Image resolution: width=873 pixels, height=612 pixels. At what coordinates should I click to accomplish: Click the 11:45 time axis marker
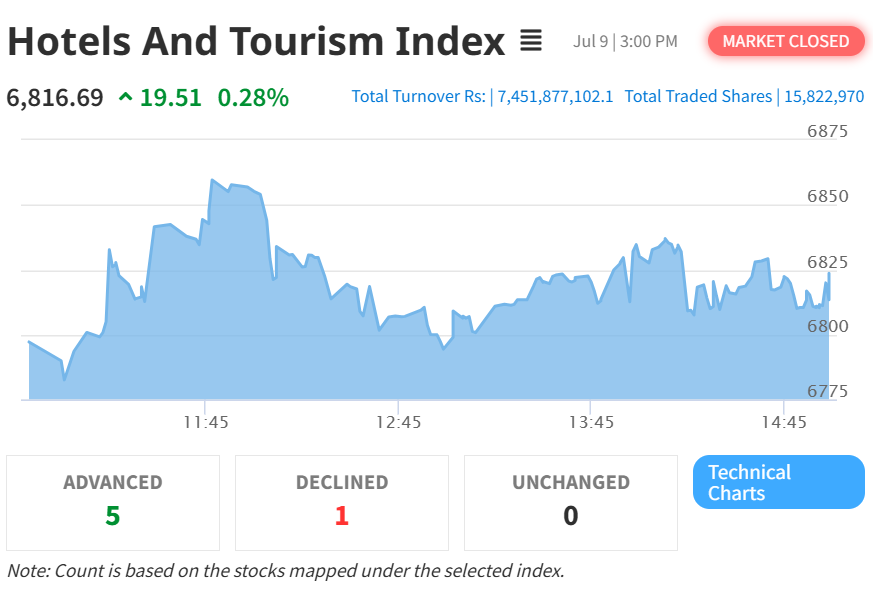click(206, 422)
